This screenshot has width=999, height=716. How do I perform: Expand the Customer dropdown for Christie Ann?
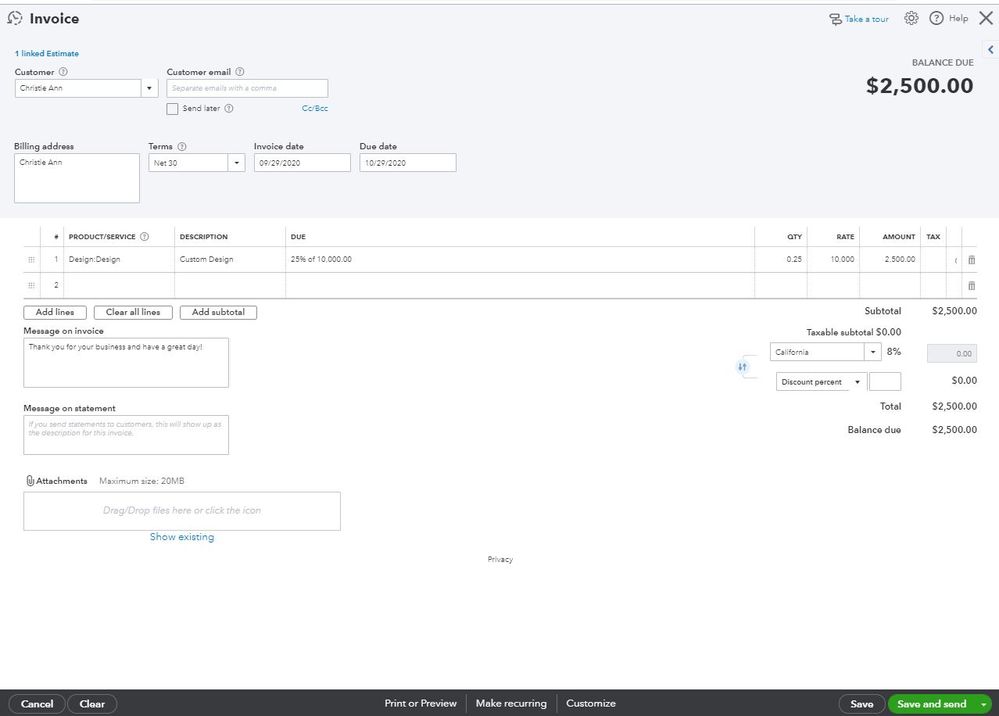149,88
